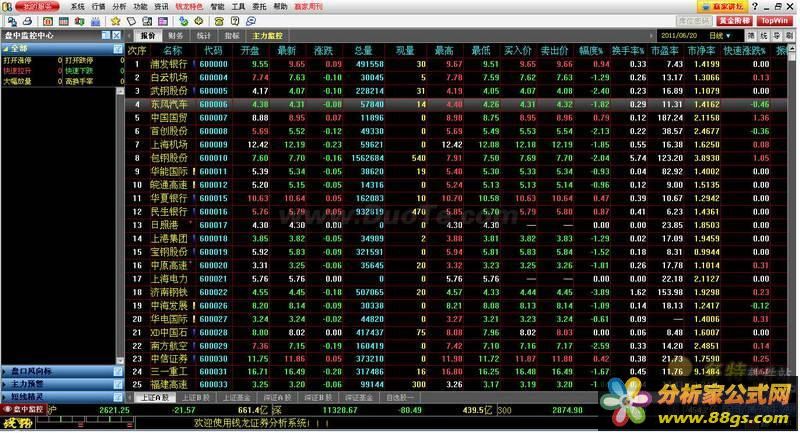Click the red-green cubes toolbar icon
The image size is (800, 433).
(79, 21)
